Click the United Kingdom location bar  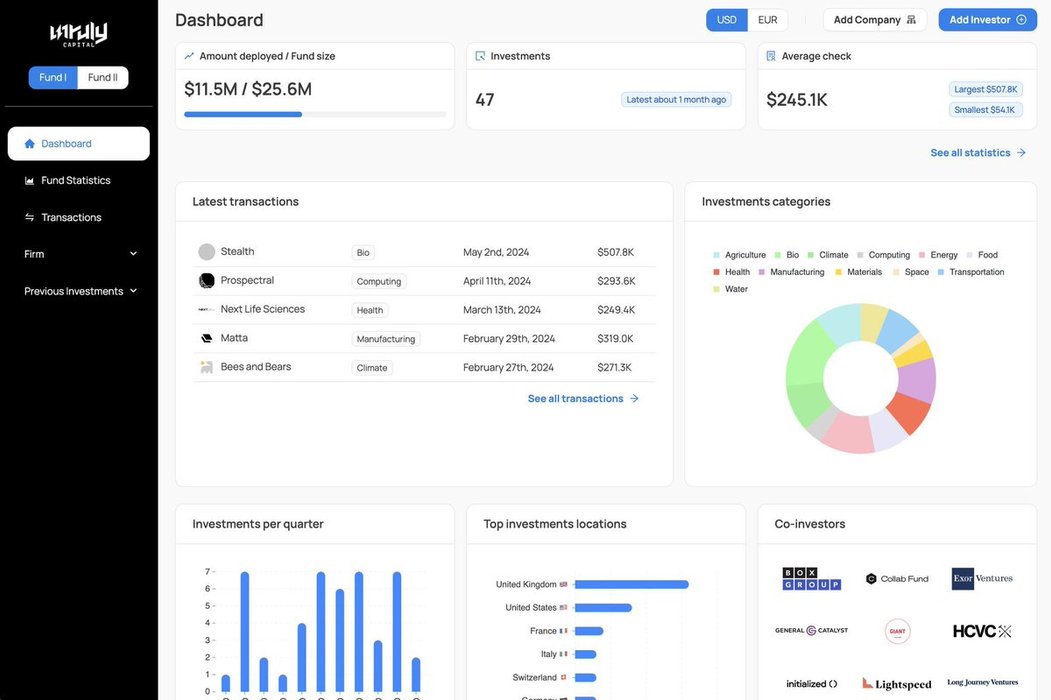click(631, 585)
